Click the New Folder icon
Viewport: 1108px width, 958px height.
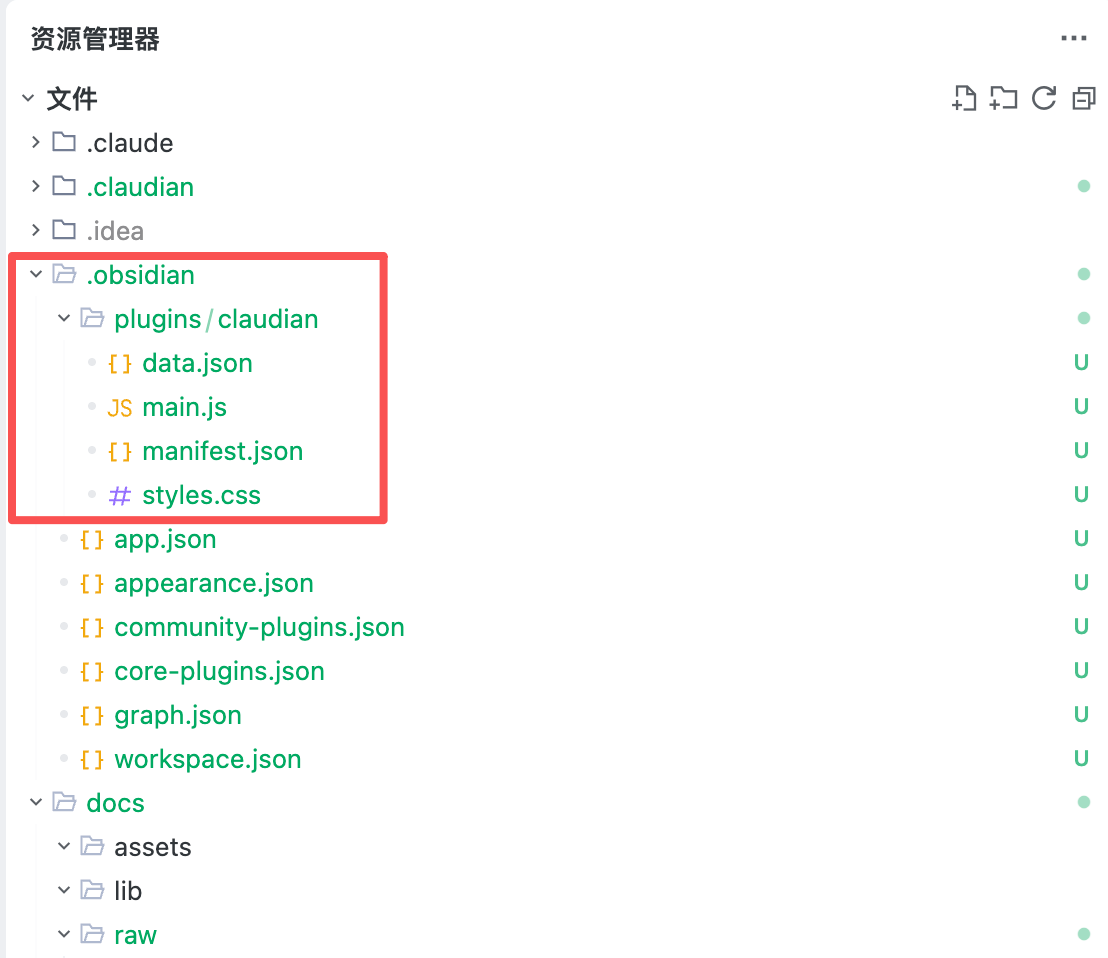[1003, 98]
